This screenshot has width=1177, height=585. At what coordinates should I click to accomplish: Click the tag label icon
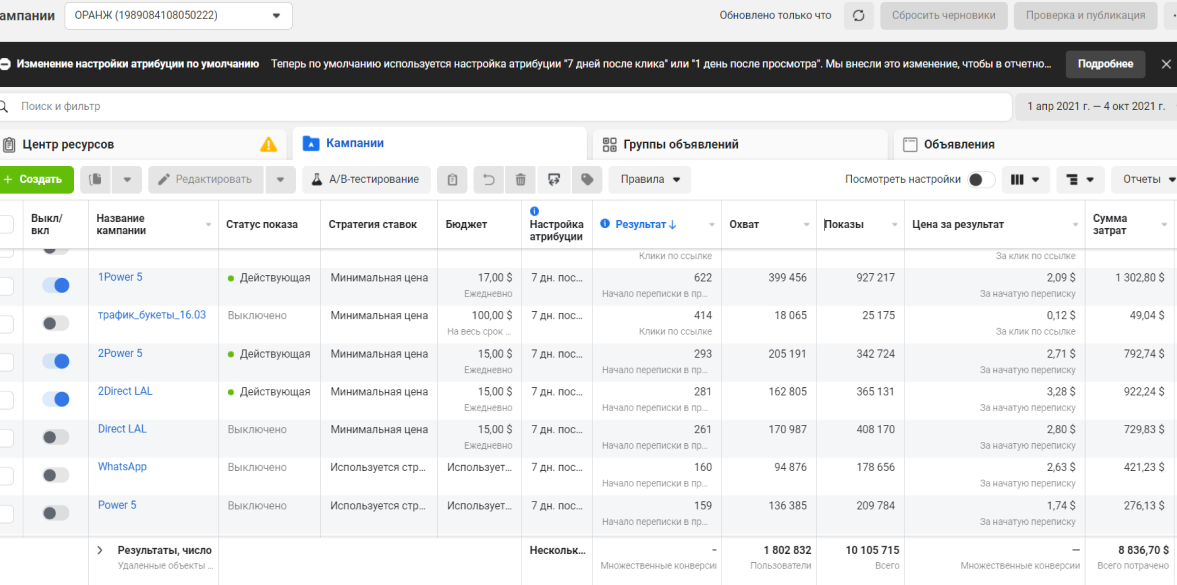[587, 179]
